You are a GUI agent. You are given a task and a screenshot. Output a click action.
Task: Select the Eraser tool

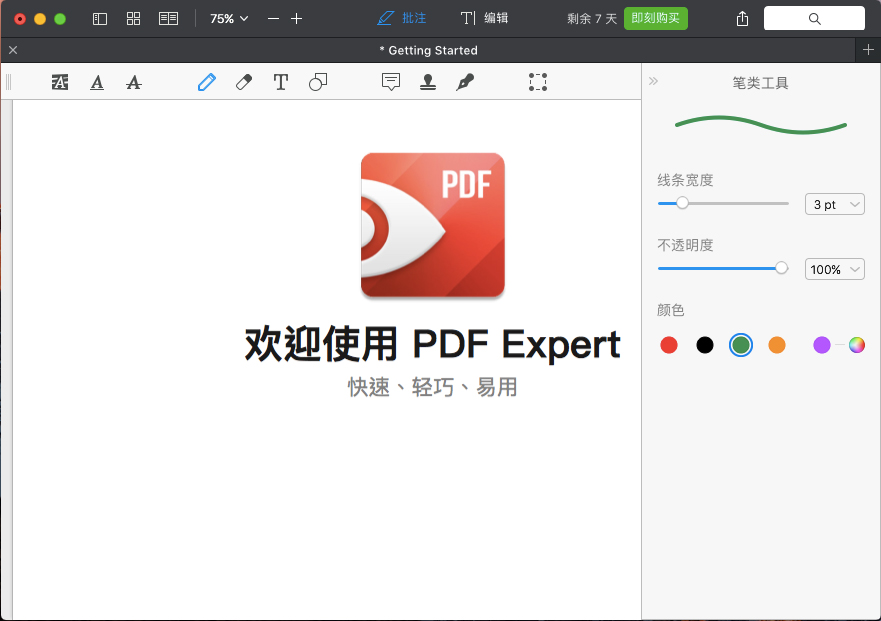[244, 82]
